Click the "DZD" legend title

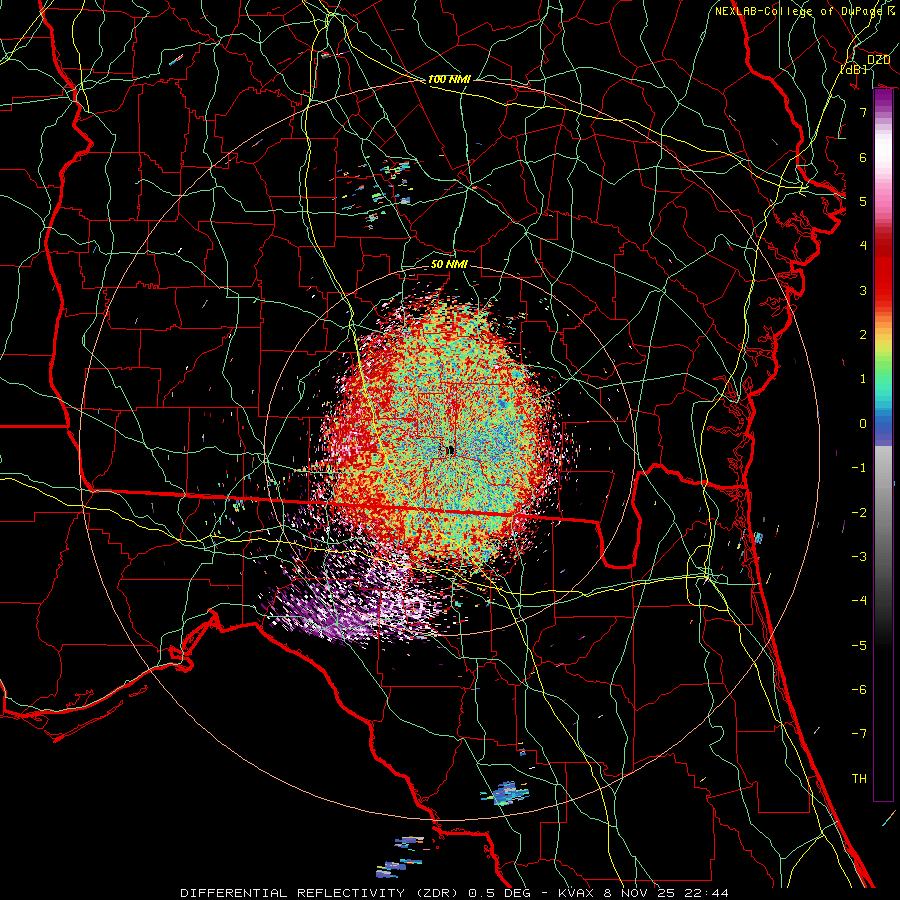coord(878,60)
